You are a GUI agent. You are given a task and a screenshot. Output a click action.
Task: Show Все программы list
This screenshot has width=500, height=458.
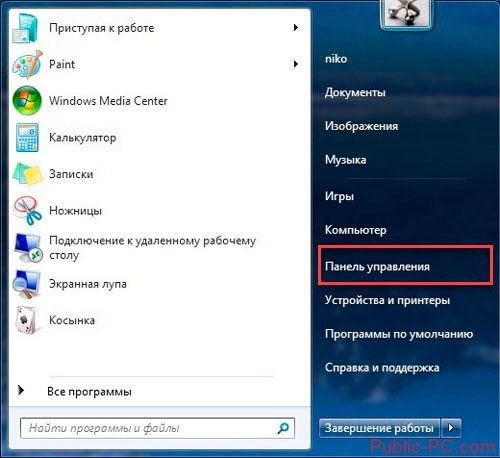pyautogui.click(x=89, y=391)
